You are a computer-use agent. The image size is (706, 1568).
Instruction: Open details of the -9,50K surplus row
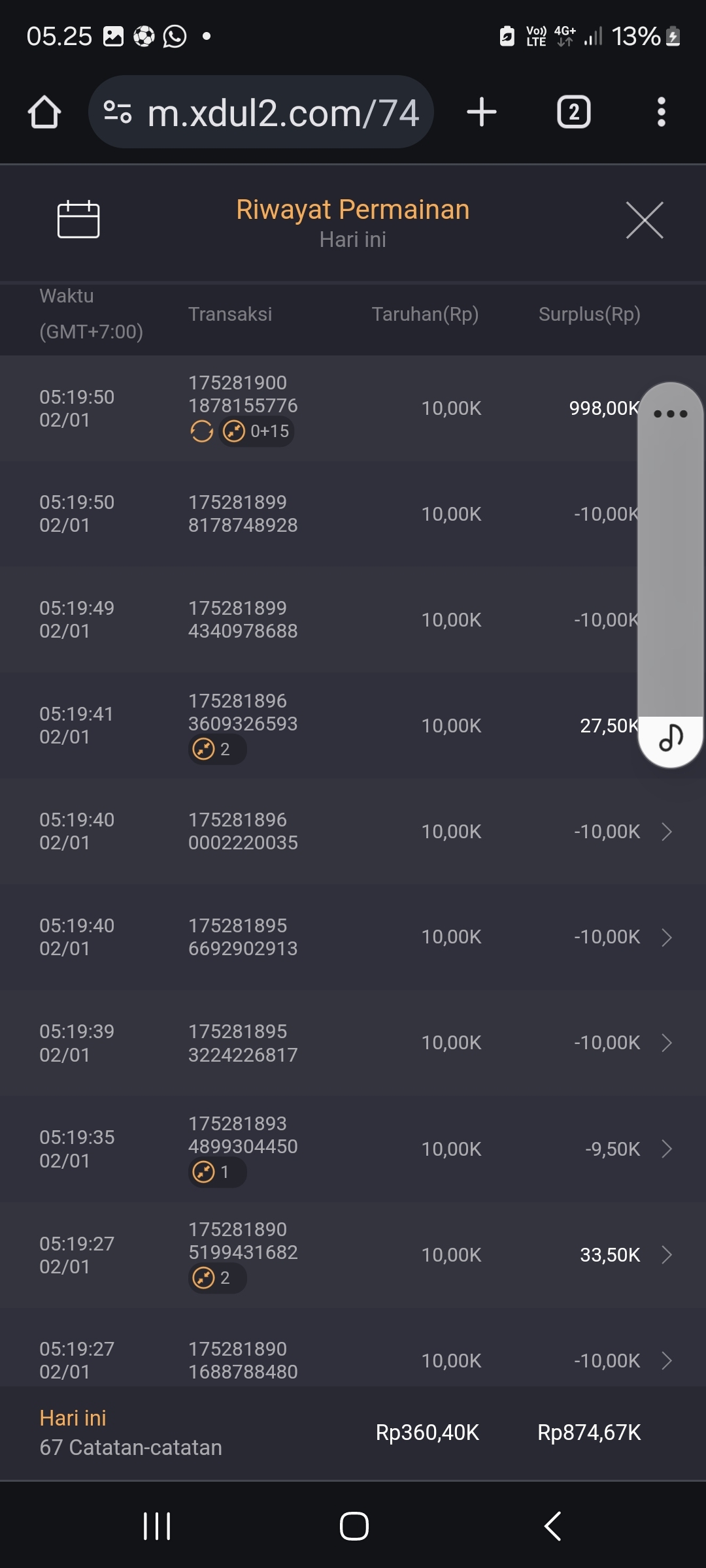666,1149
